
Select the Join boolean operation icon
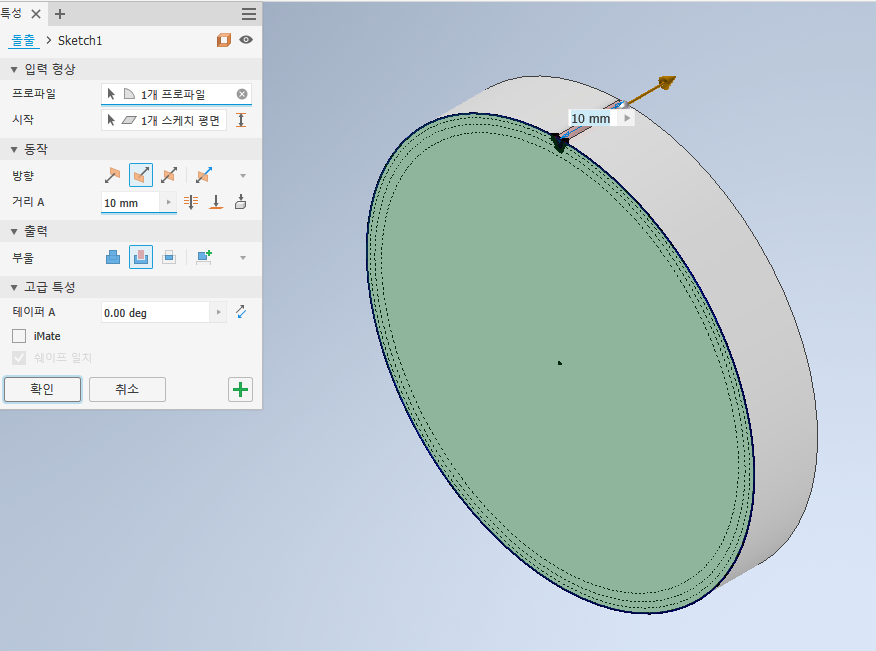113,257
